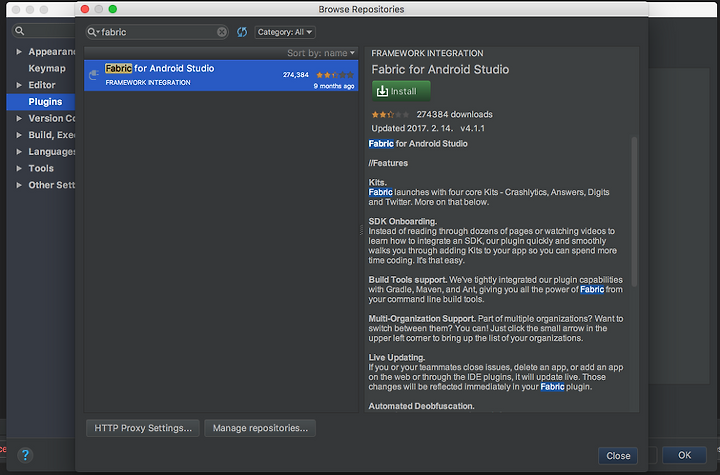Clear the fabric search field
This screenshot has width=720, height=475.
coord(222,32)
